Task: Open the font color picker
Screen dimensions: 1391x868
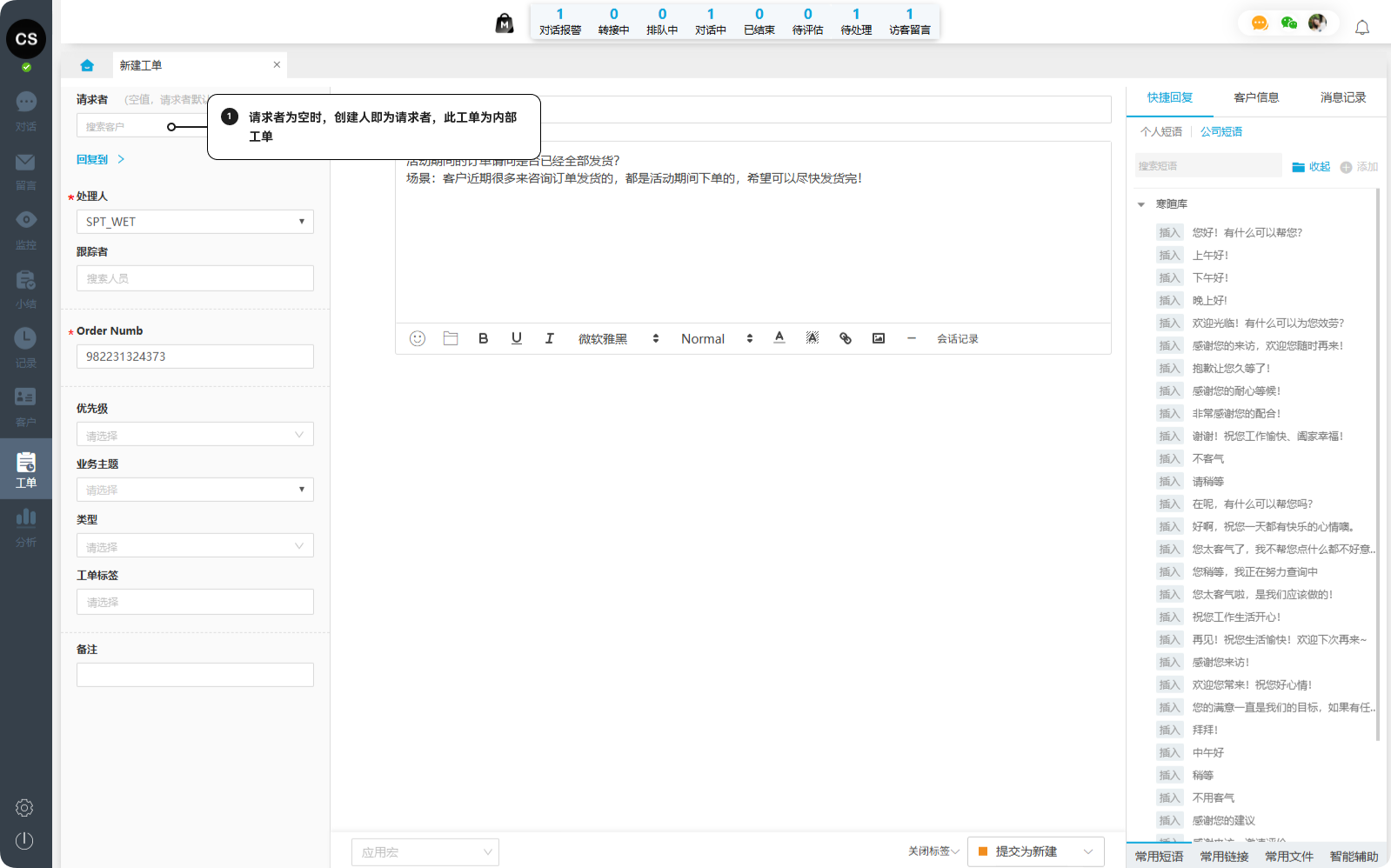Action: coord(779,338)
